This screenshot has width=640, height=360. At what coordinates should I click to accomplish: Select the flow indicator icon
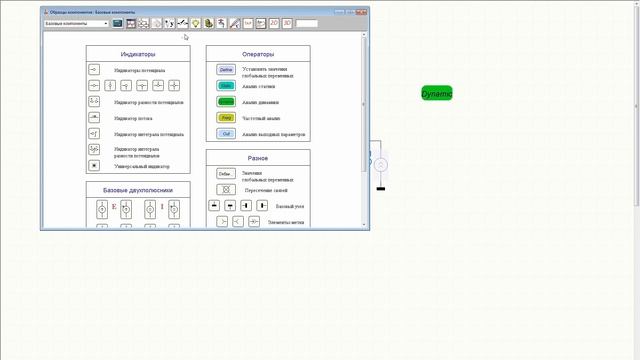[94, 118]
